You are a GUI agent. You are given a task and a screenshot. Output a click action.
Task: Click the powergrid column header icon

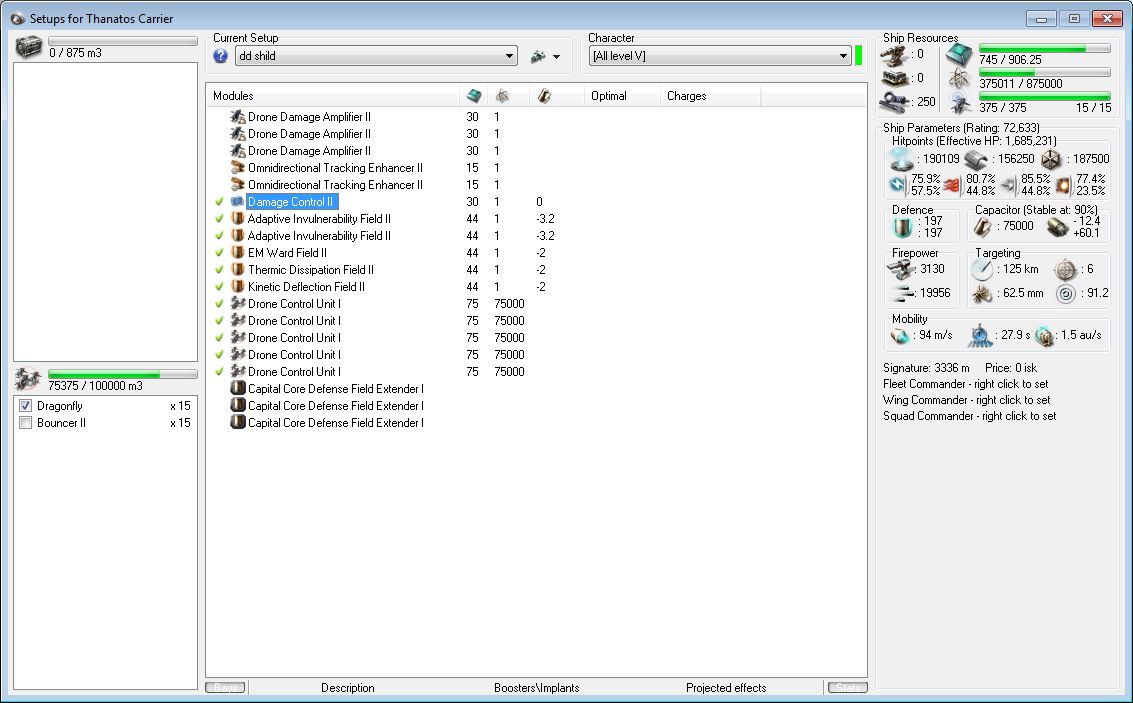[502, 95]
